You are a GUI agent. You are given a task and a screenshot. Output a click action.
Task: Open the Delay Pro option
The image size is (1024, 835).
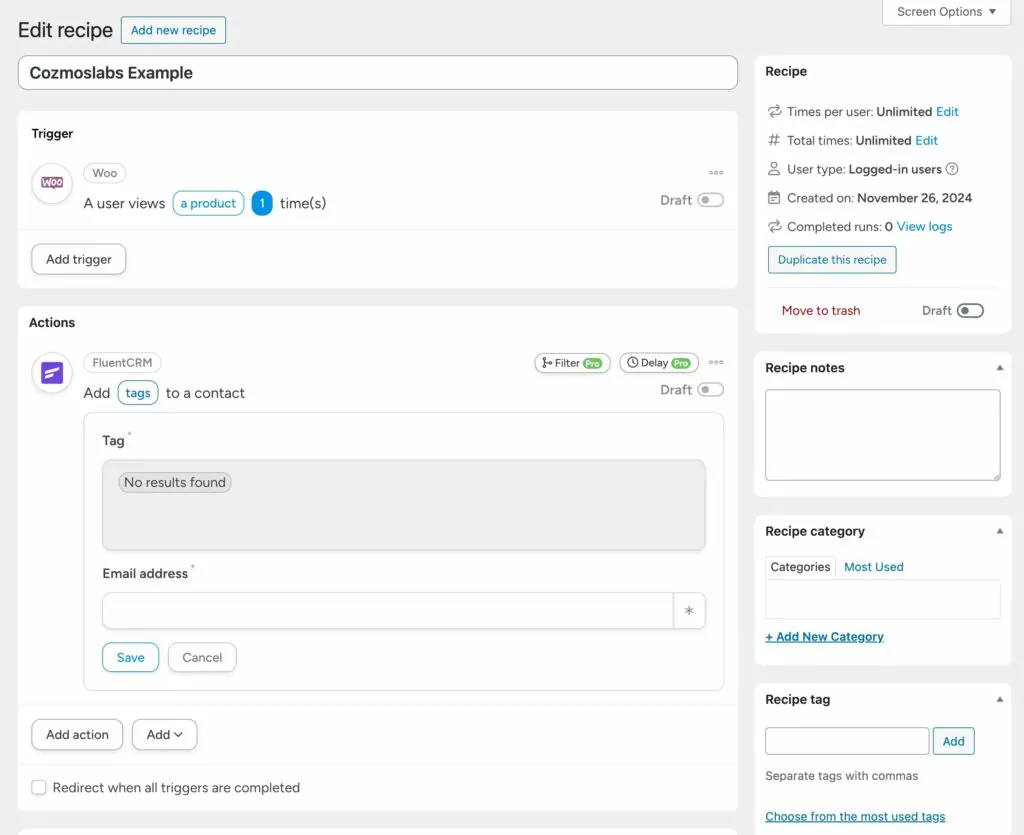[659, 363]
